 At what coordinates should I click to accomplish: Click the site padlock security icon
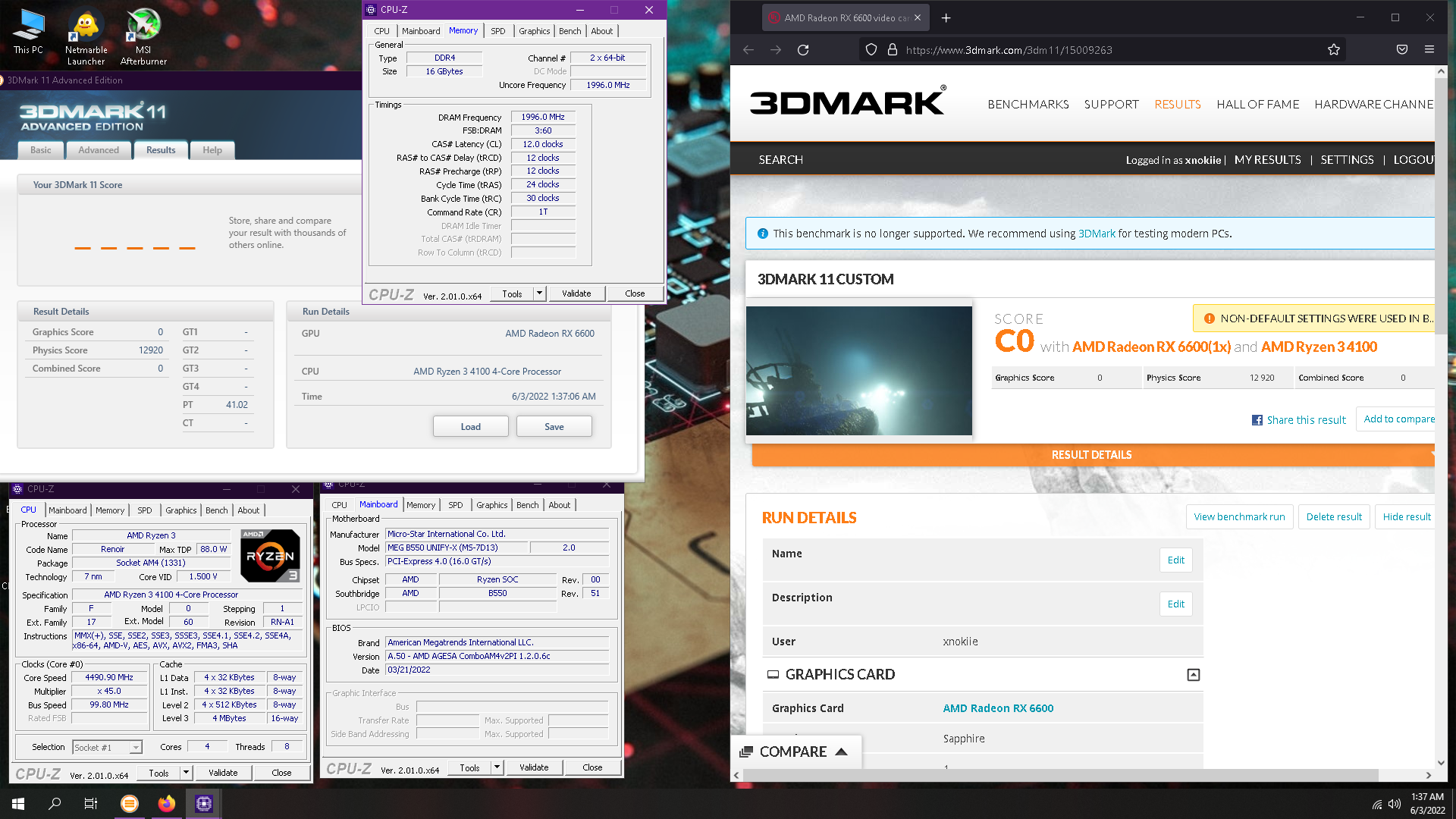point(893,50)
